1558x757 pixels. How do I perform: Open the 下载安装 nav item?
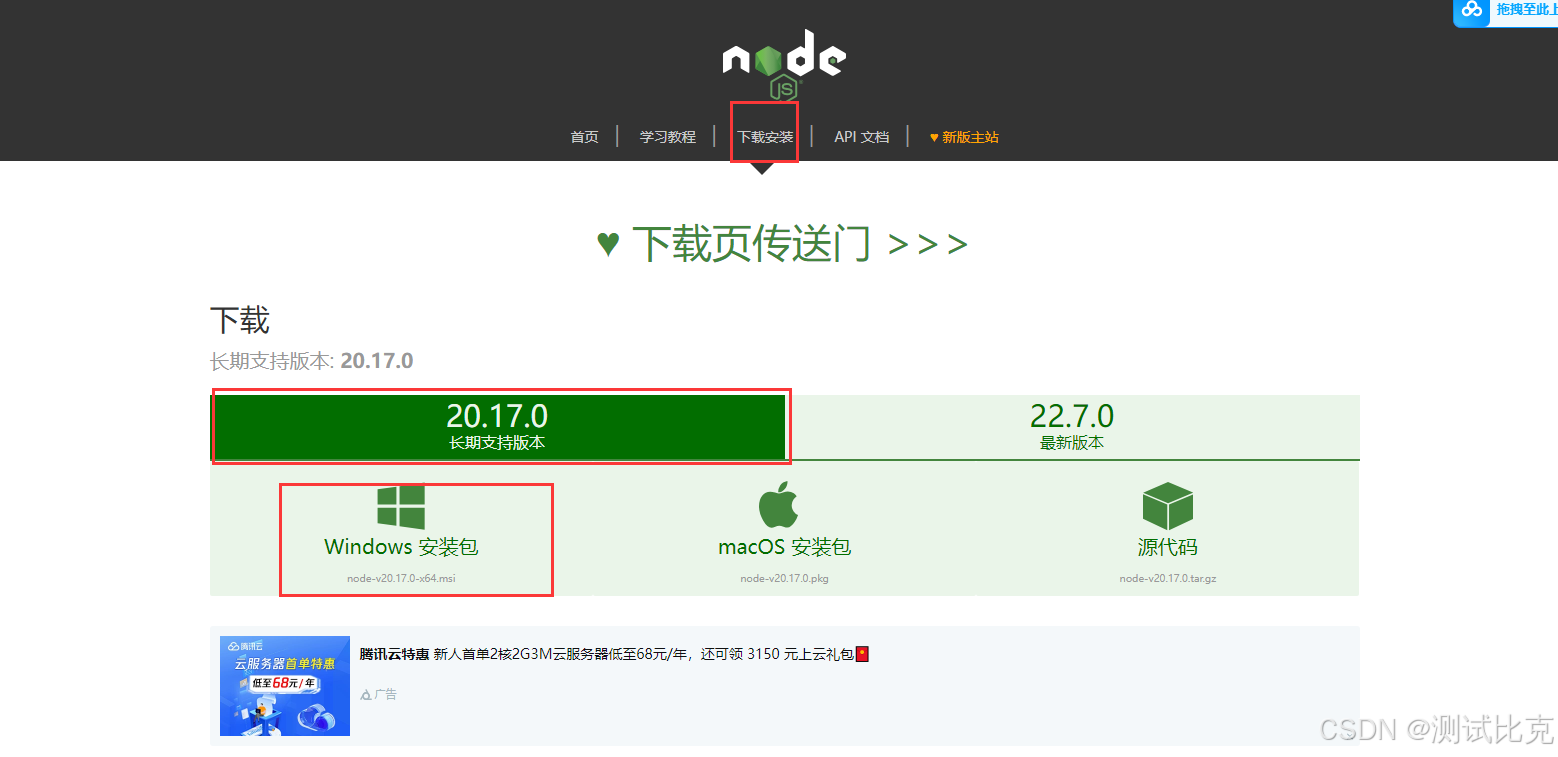point(765,137)
